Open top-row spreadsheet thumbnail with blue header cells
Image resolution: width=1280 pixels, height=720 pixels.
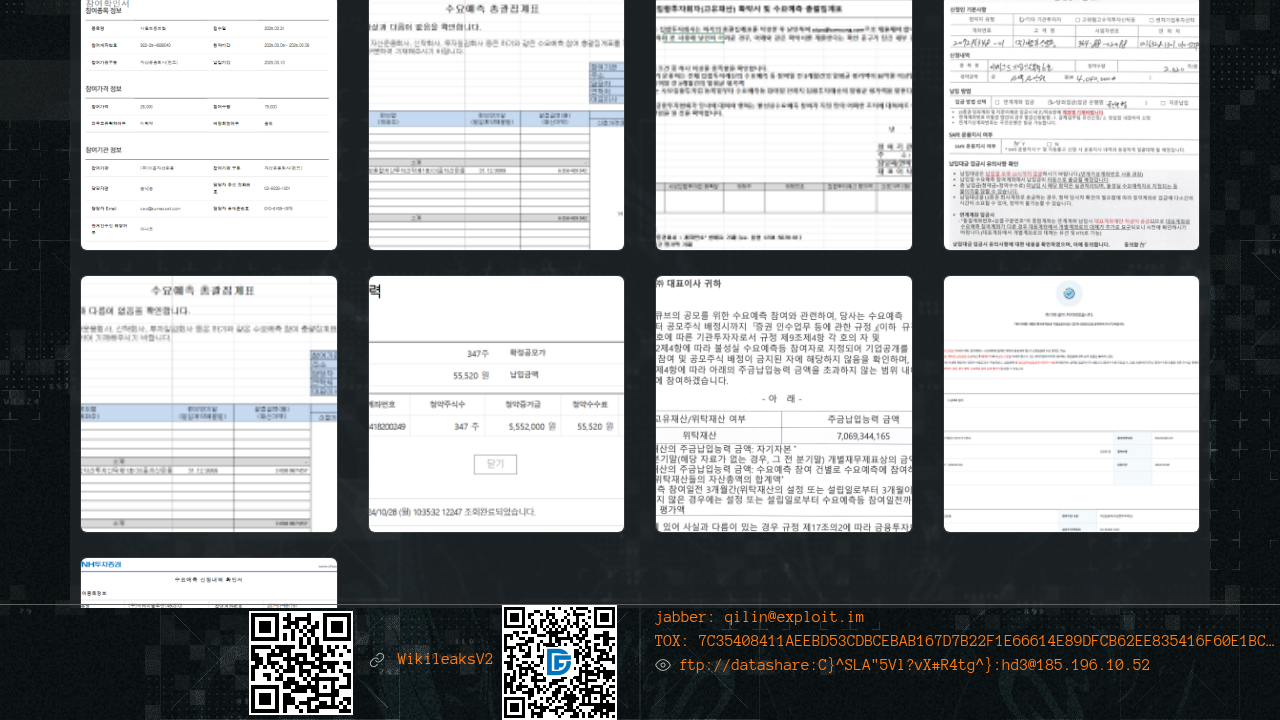coord(496,124)
